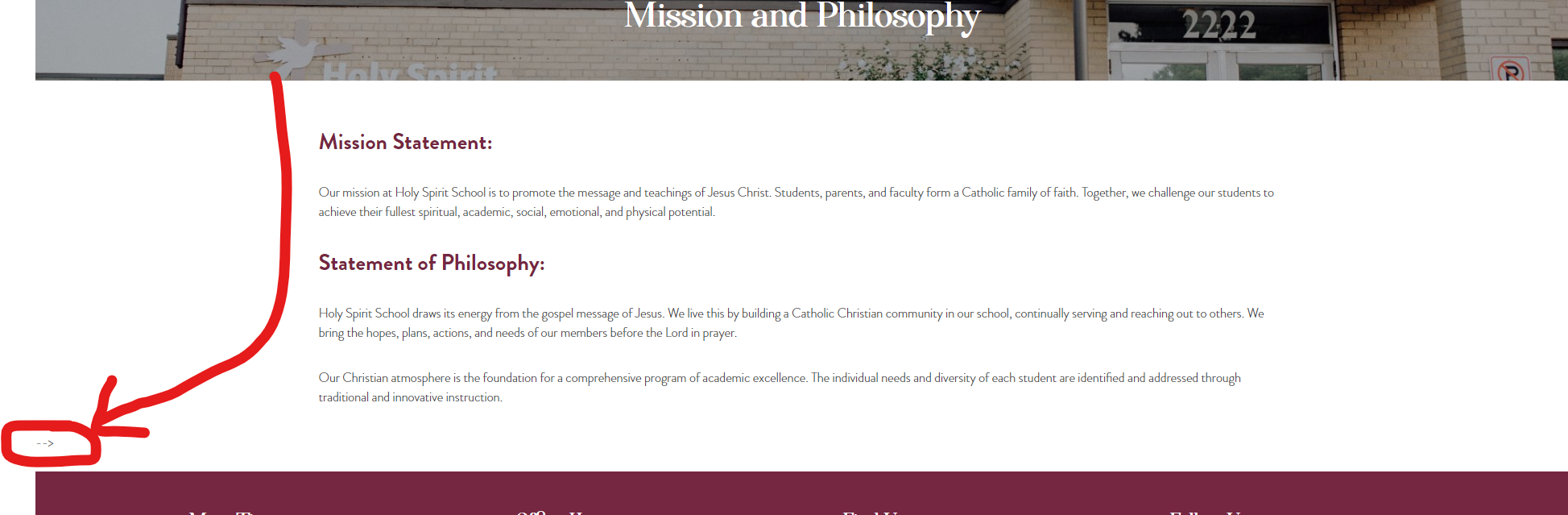Click the glass door beneath the 2222 sign
Screen dimensions: 1568x515
[x=1220, y=64]
